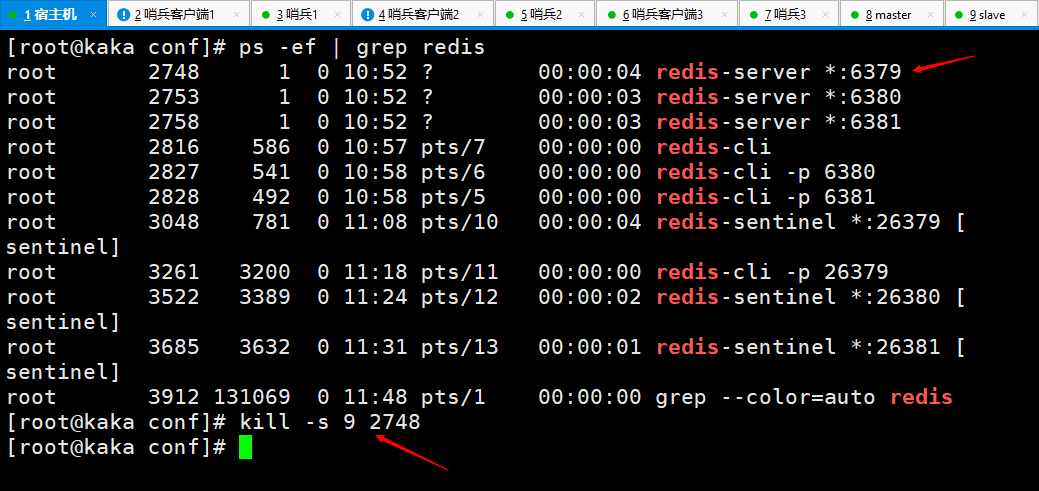Close the 哨兵客户端1 session tab
1039x491 pixels.
pos(237,15)
